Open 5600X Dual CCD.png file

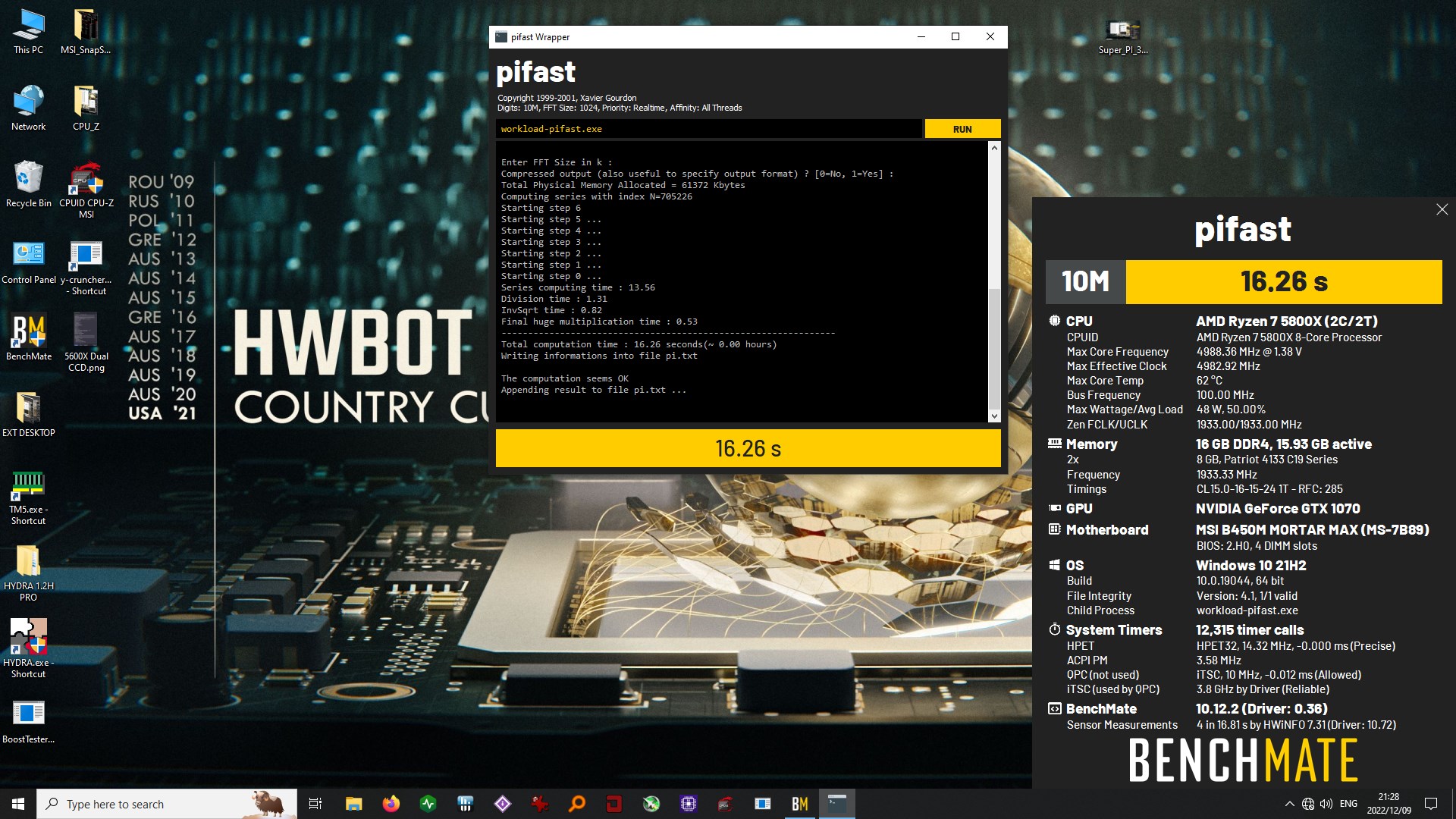(86, 343)
